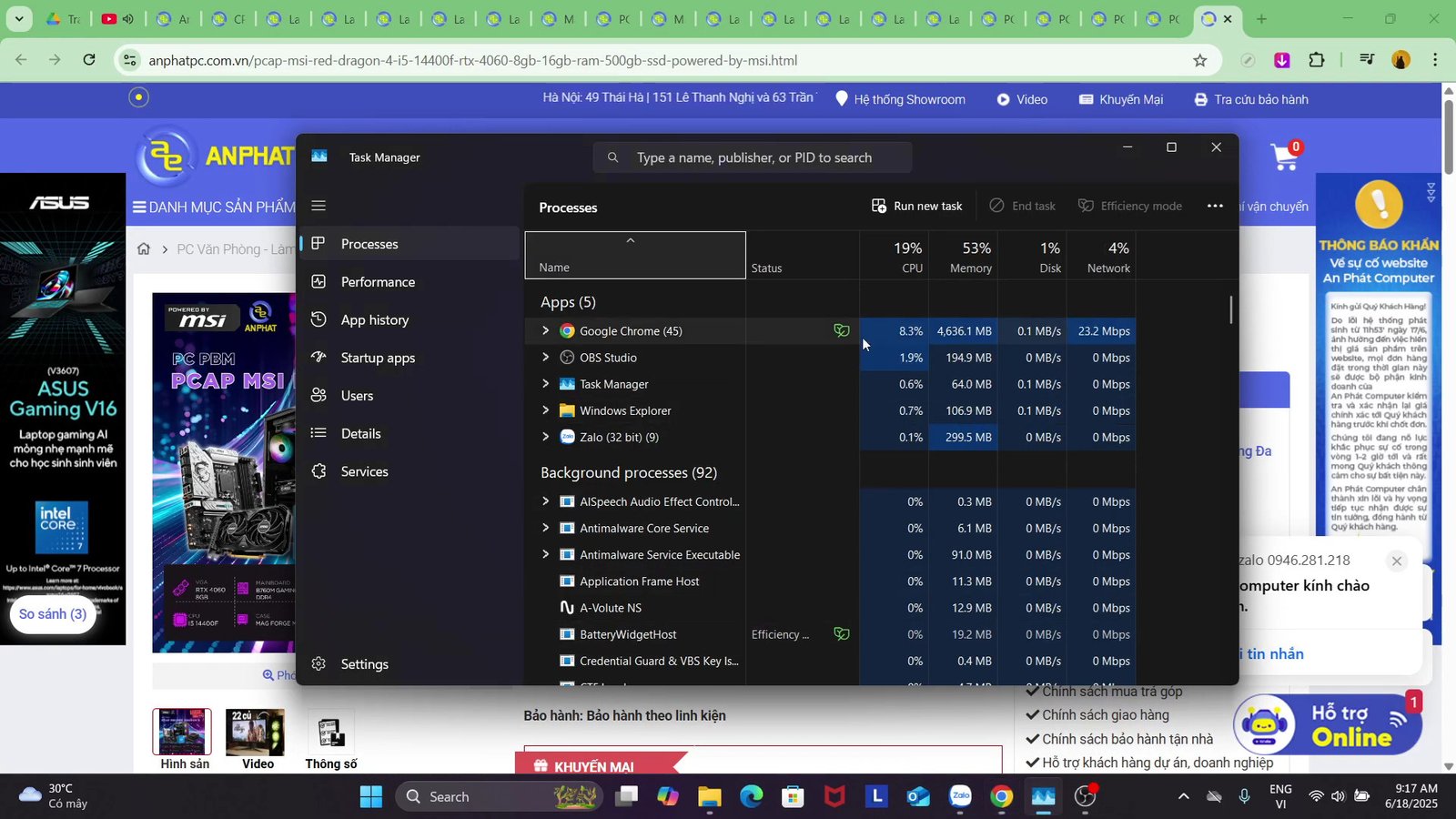Open Task Manager hamburger navigation menu

(x=318, y=206)
